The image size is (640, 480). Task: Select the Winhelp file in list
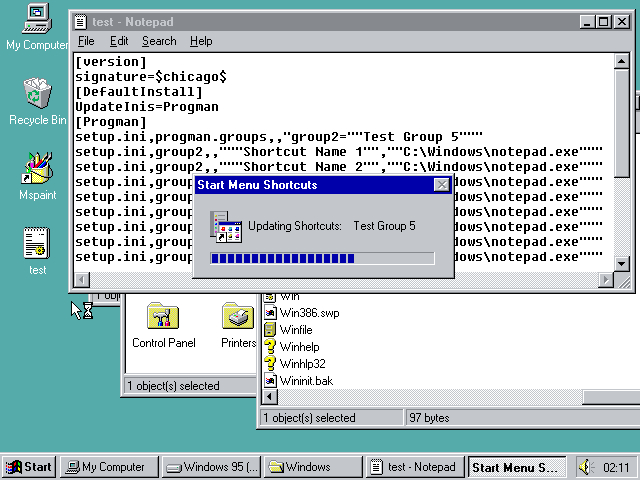[x=296, y=346]
